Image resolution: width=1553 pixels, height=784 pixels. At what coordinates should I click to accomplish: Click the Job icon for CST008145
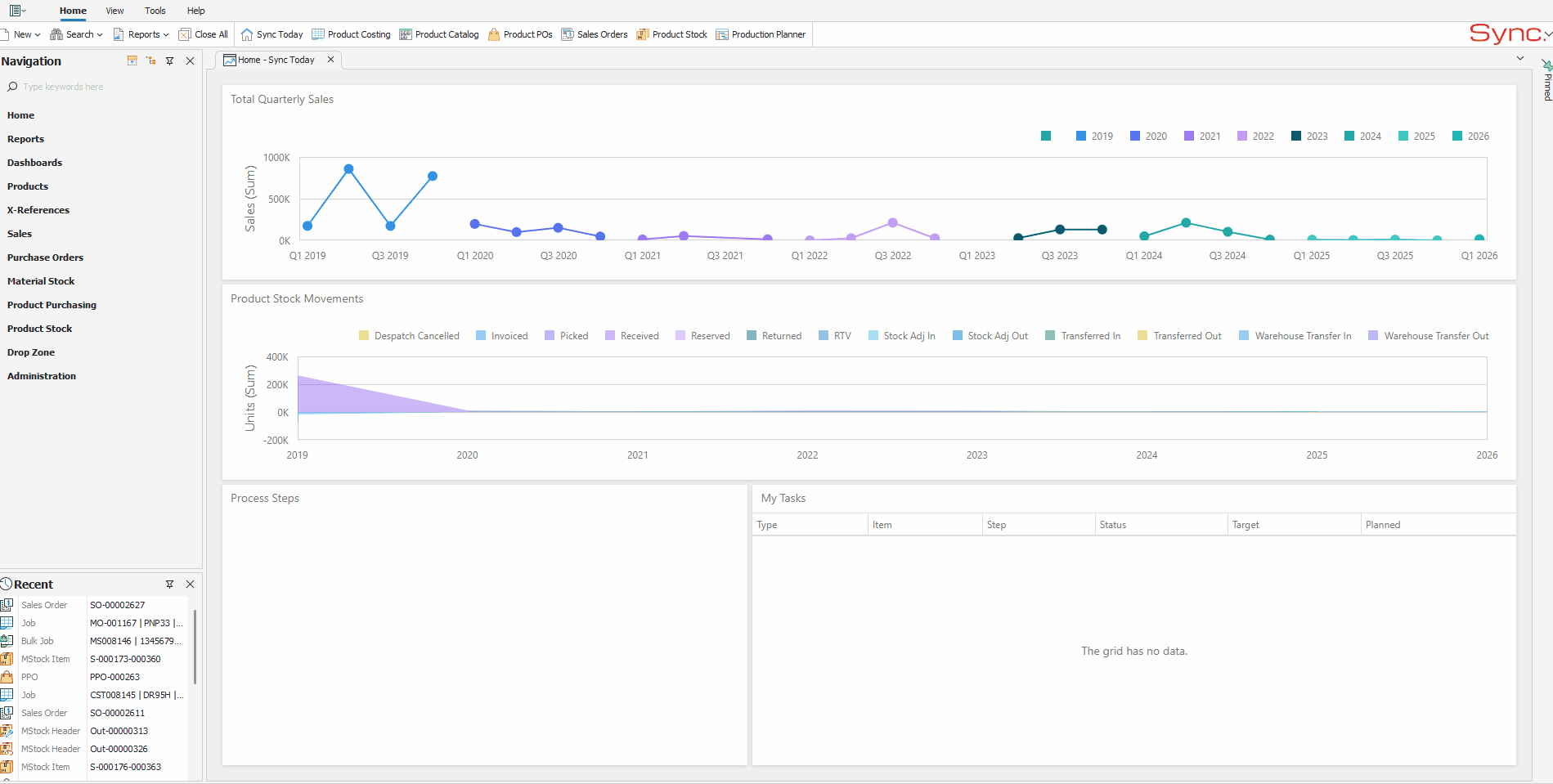7,695
